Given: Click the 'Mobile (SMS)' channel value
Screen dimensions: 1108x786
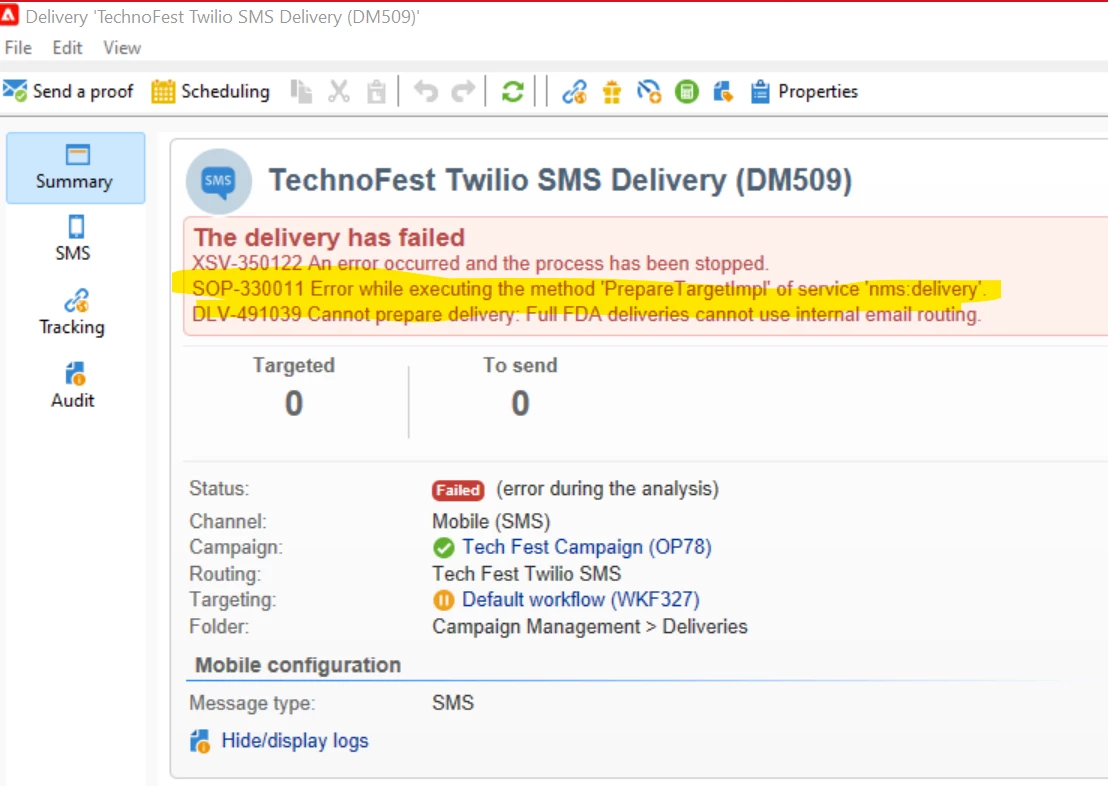Looking at the screenshot, I should (x=491, y=521).
